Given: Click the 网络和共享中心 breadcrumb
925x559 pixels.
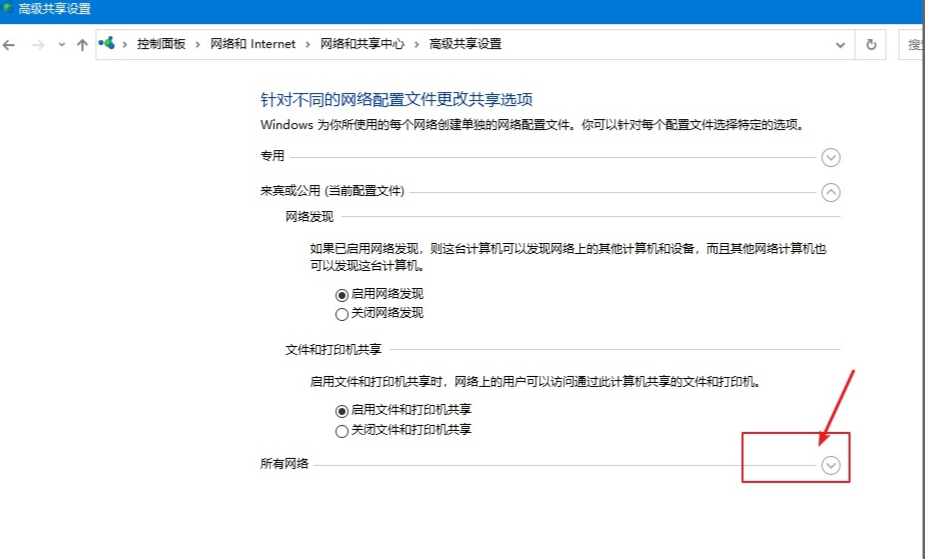Looking at the screenshot, I should pos(362,45).
